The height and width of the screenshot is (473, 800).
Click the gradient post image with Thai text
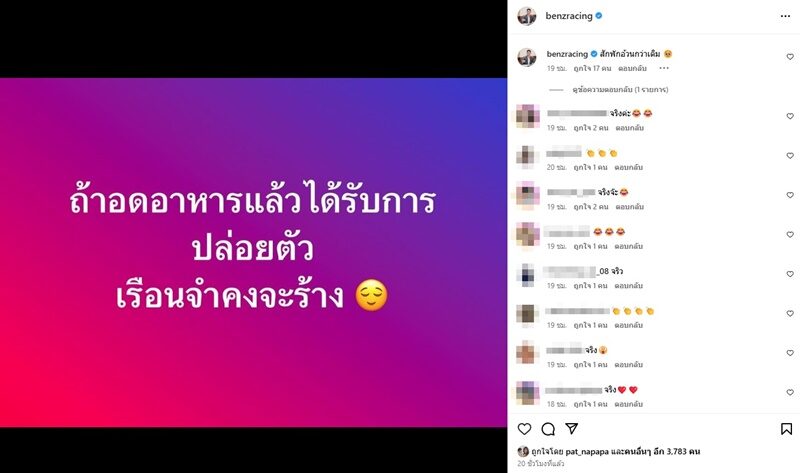click(253, 252)
